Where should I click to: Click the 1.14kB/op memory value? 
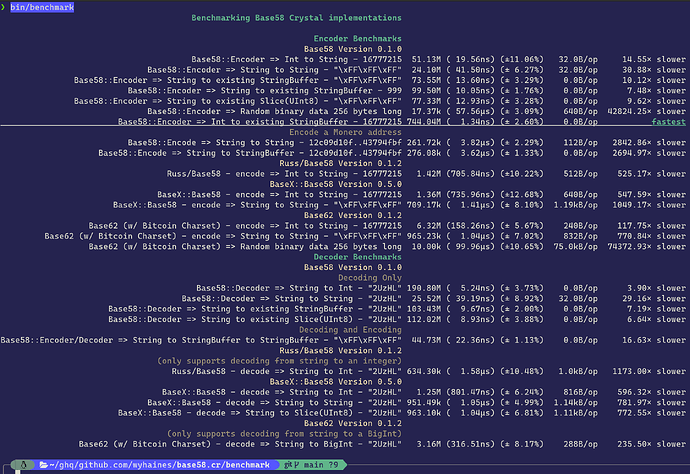tap(576, 402)
